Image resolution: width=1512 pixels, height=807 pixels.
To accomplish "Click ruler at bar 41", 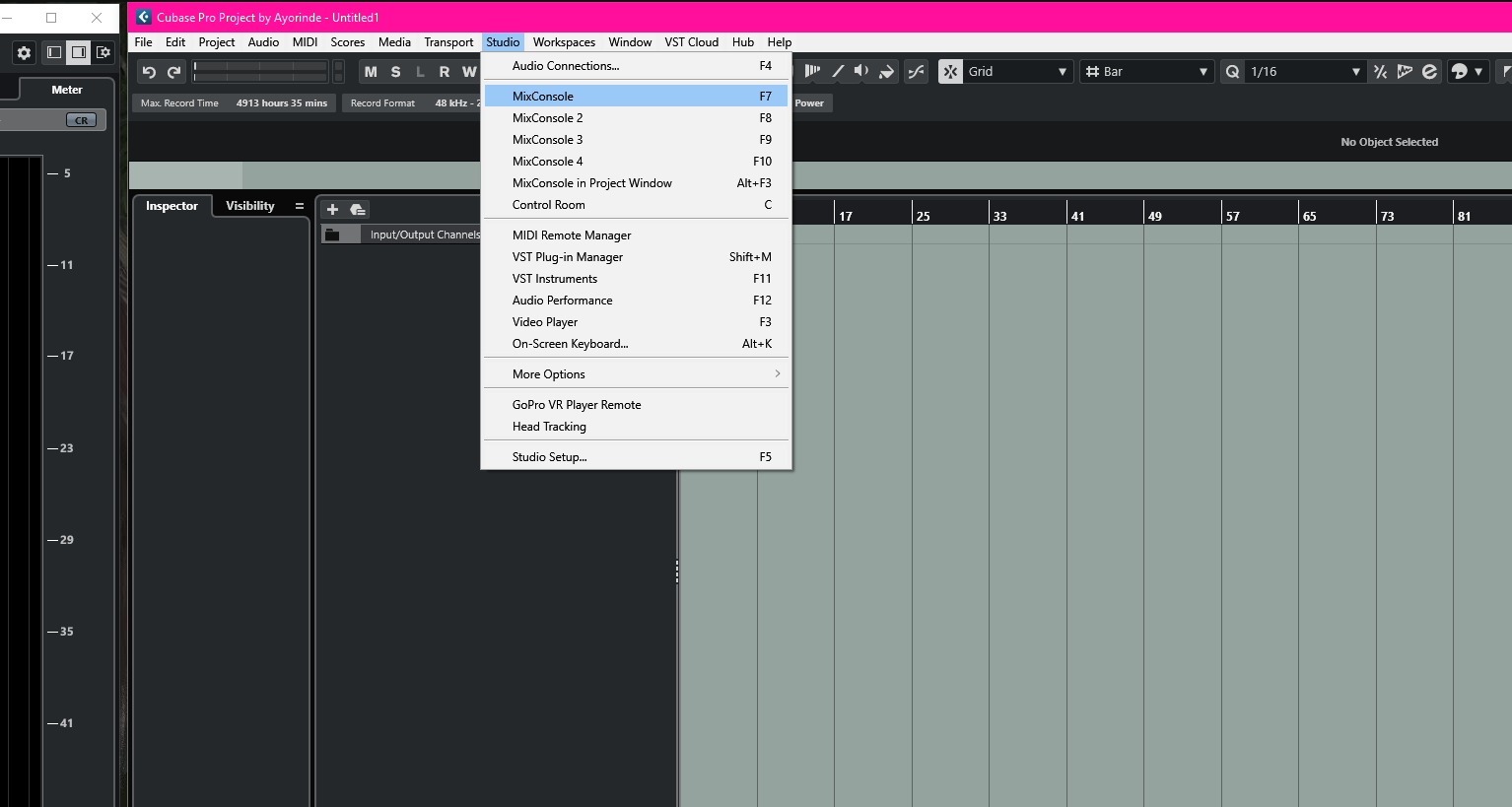I will pos(1077,216).
